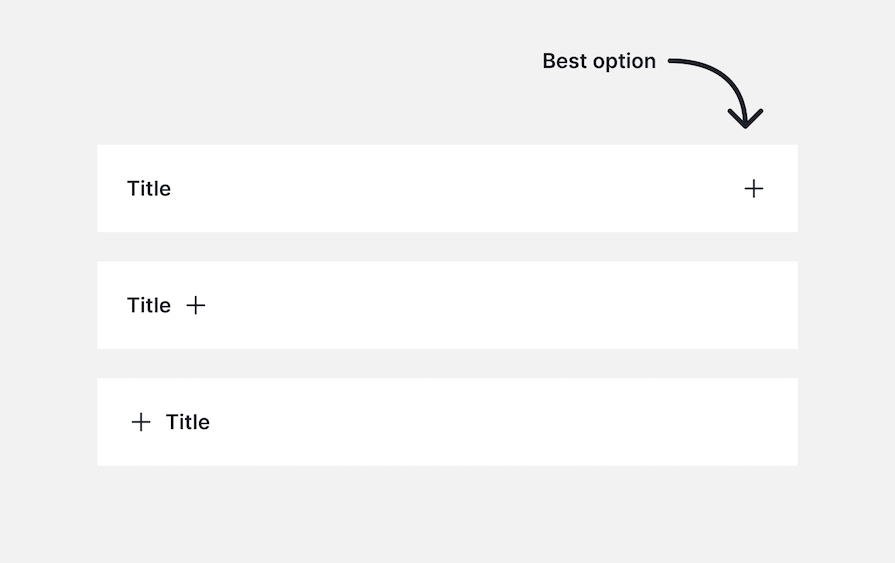Click the plus icon preceding the bottom Title
This screenshot has height=563, width=895.
point(141,422)
